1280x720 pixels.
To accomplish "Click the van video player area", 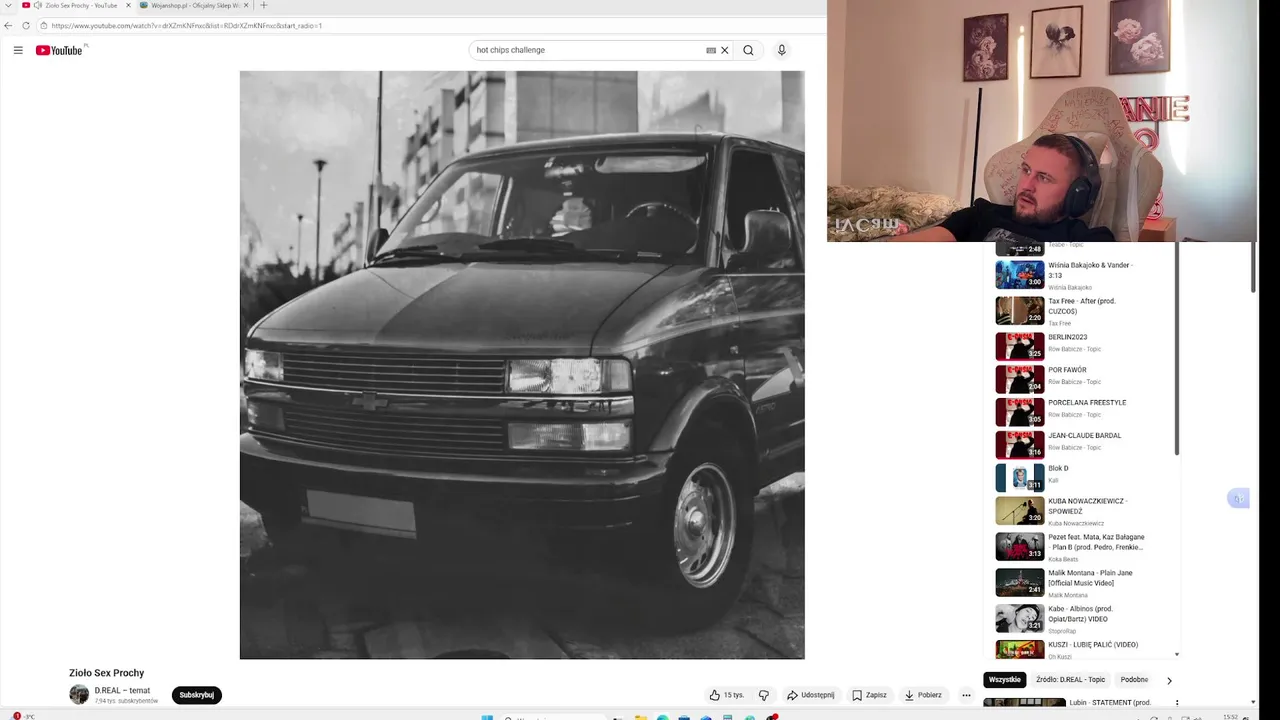I will tap(522, 365).
